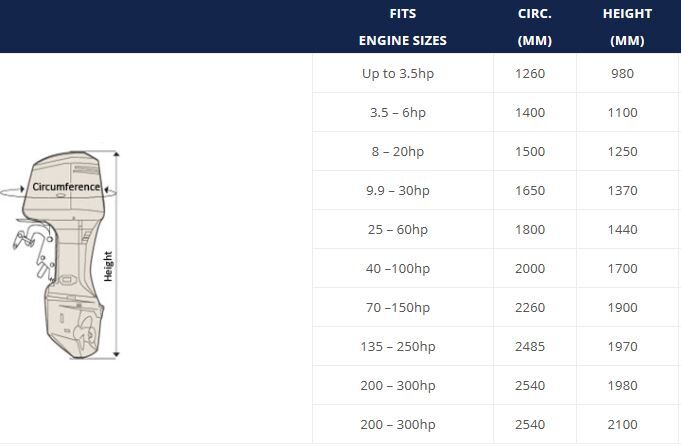The height and width of the screenshot is (446, 681).
Task: Select the Fits Engine Sizes column header
Action: coord(402,27)
